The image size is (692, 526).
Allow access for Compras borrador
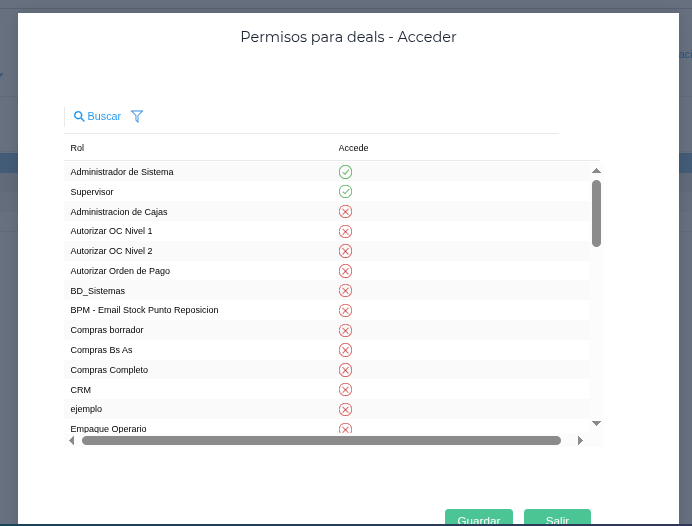[345, 330]
